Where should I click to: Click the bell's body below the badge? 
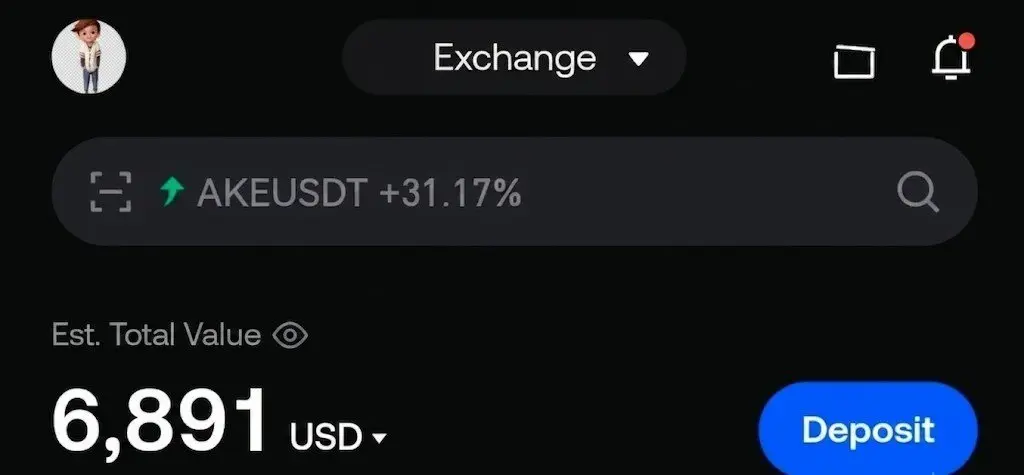coord(950,63)
